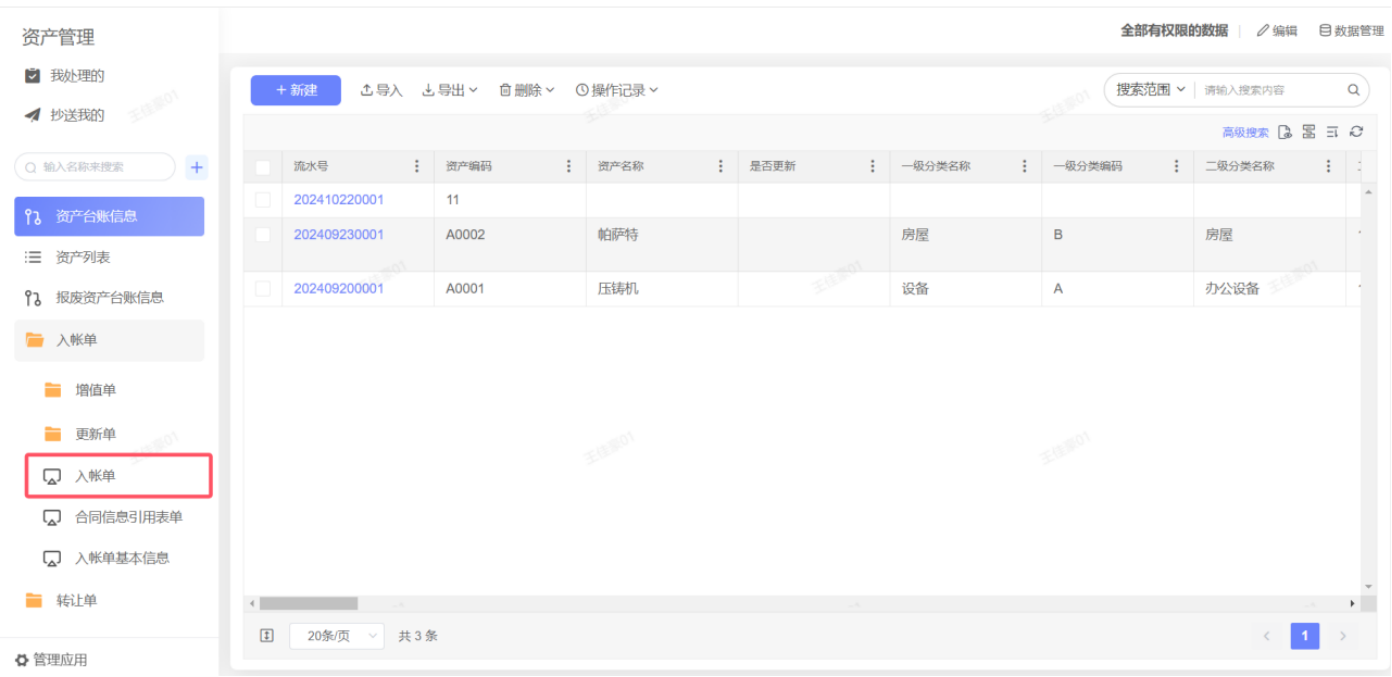Image resolution: width=1392 pixels, height=677 pixels.
Task: Select all rows with the header checkbox
Action: 263,167
